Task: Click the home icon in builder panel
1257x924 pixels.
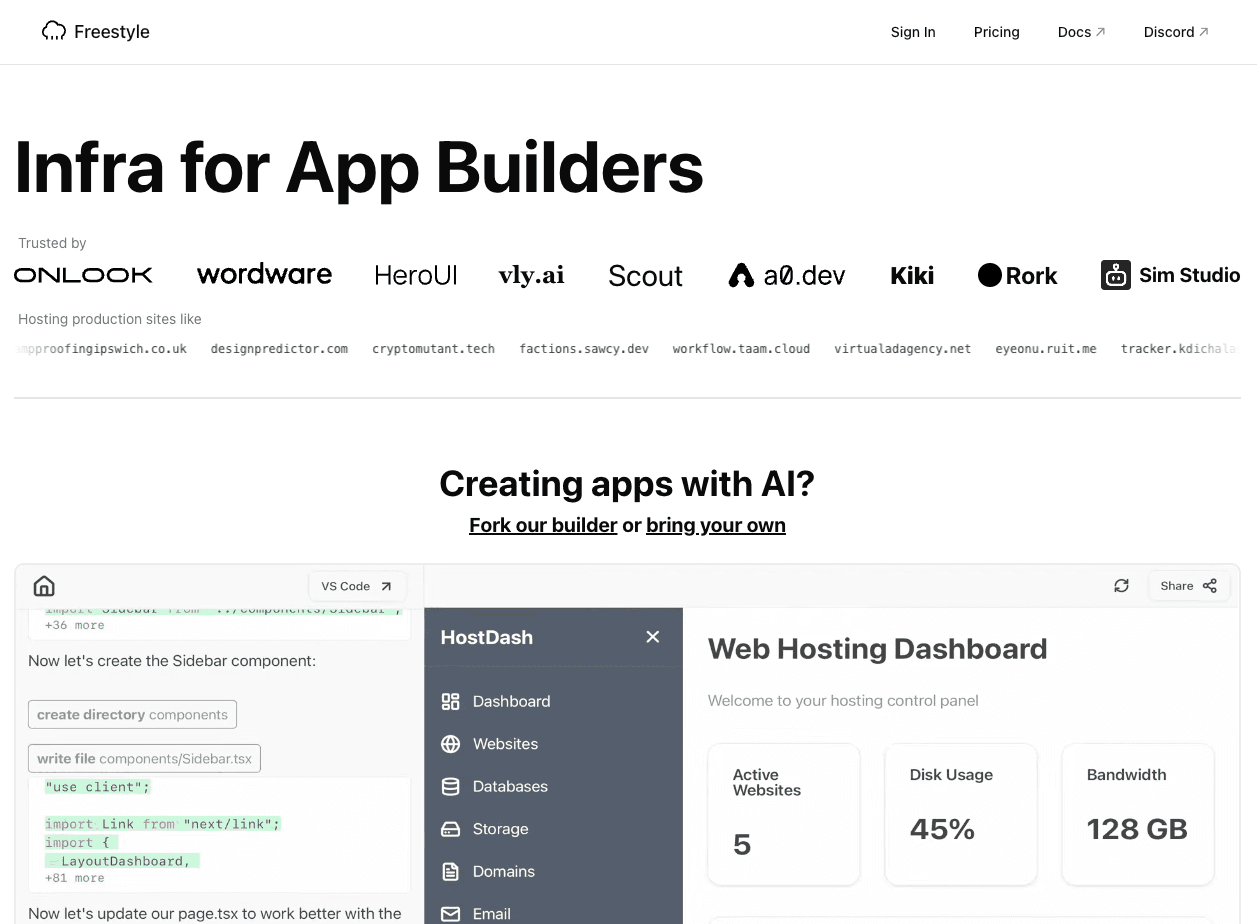Action: pyautogui.click(x=44, y=586)
